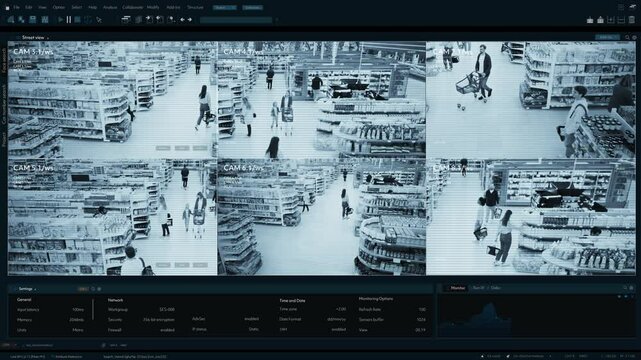Click the Security setting row
The width and height of the screenshot is (641, 360).
coord(141,320)
